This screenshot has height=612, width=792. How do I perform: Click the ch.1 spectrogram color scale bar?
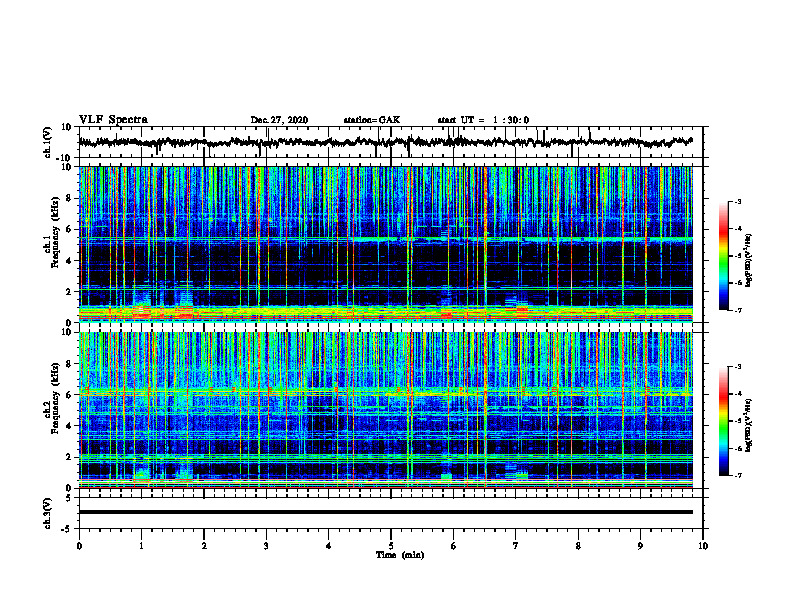pos(723,256)
